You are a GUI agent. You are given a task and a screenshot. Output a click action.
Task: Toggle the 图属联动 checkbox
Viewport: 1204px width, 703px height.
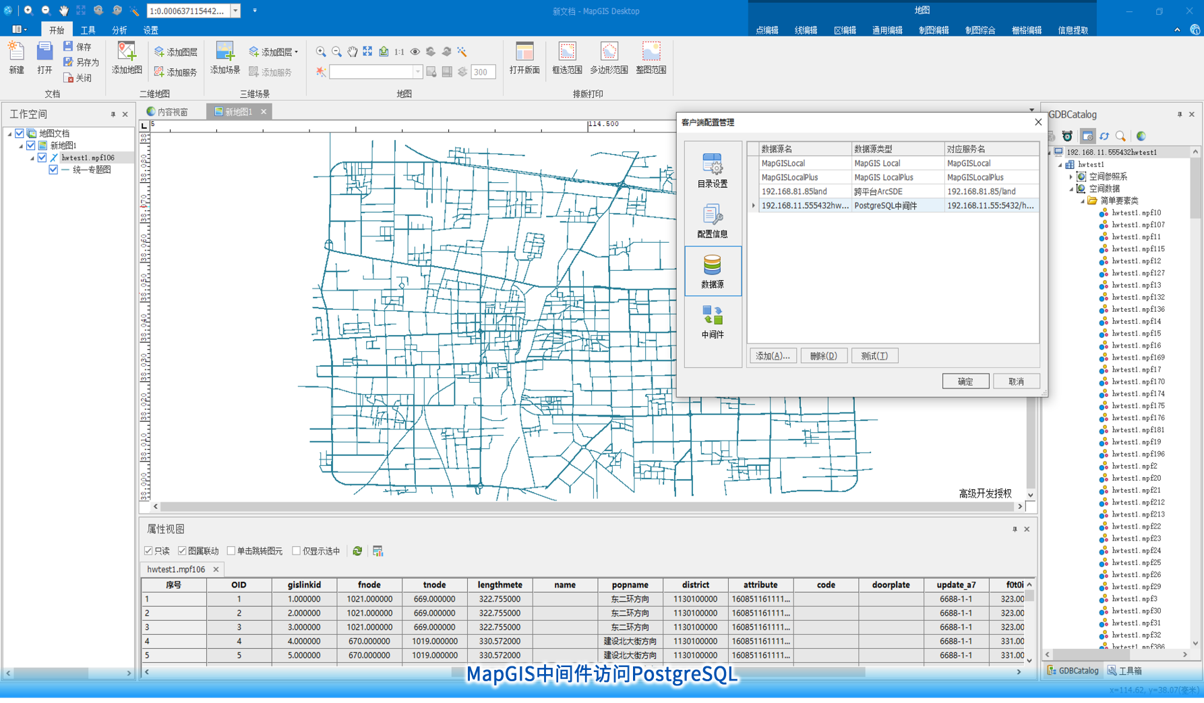pos(182,551)
